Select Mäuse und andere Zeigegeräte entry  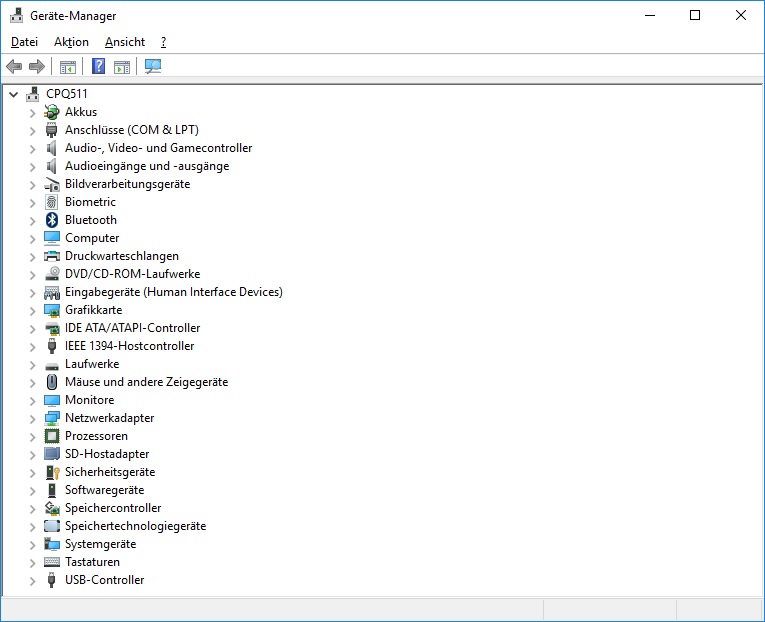pos(146,382)
